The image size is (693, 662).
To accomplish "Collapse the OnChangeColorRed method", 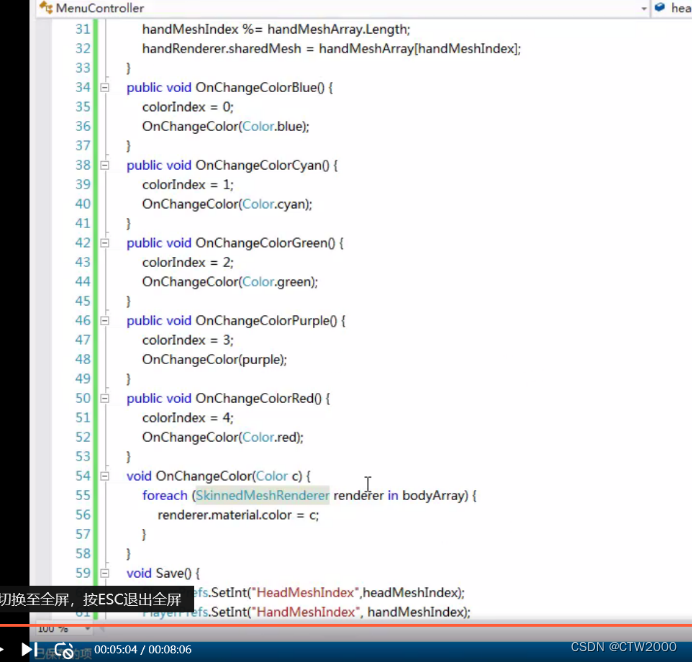I will tap(105, 399).
